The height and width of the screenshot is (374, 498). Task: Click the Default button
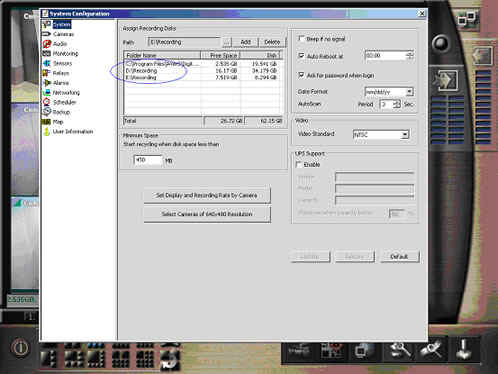coord(399,257)
